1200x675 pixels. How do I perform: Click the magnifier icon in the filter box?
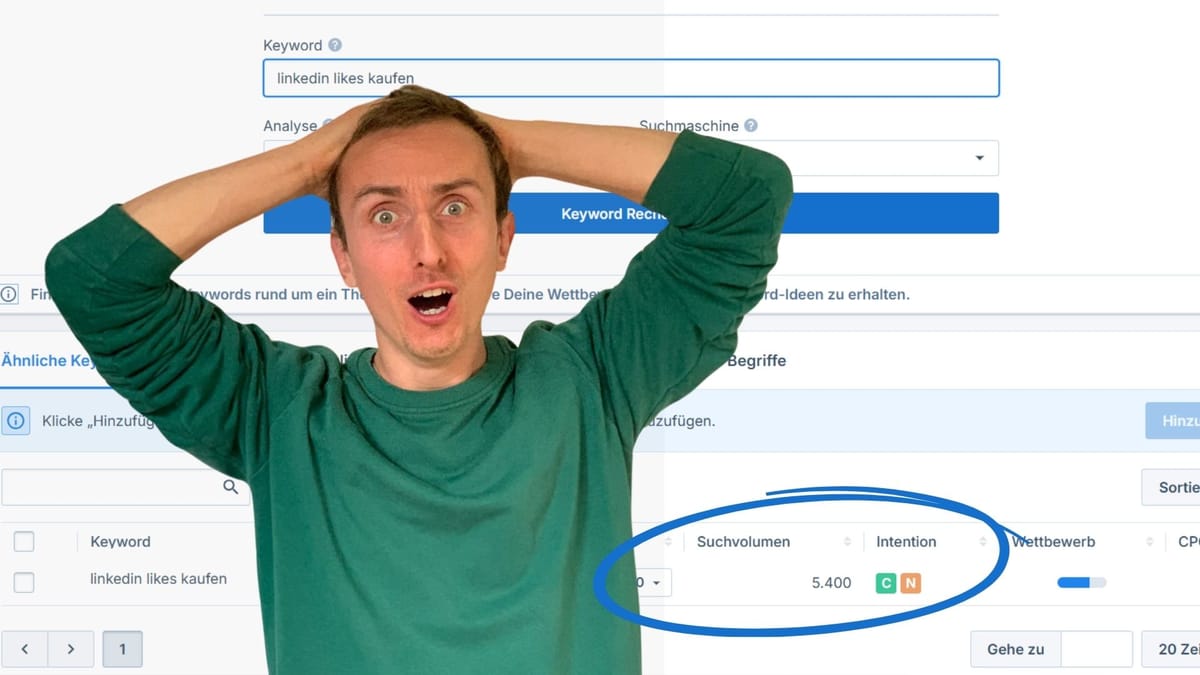click(x=230, y=487)
